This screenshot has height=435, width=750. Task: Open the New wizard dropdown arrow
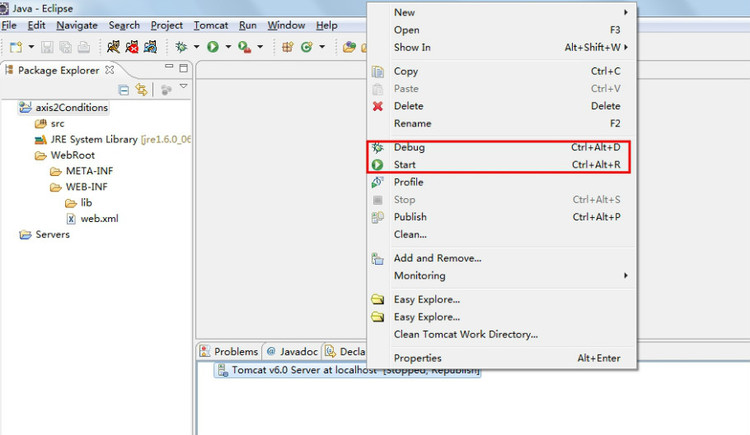coord(31,47)
